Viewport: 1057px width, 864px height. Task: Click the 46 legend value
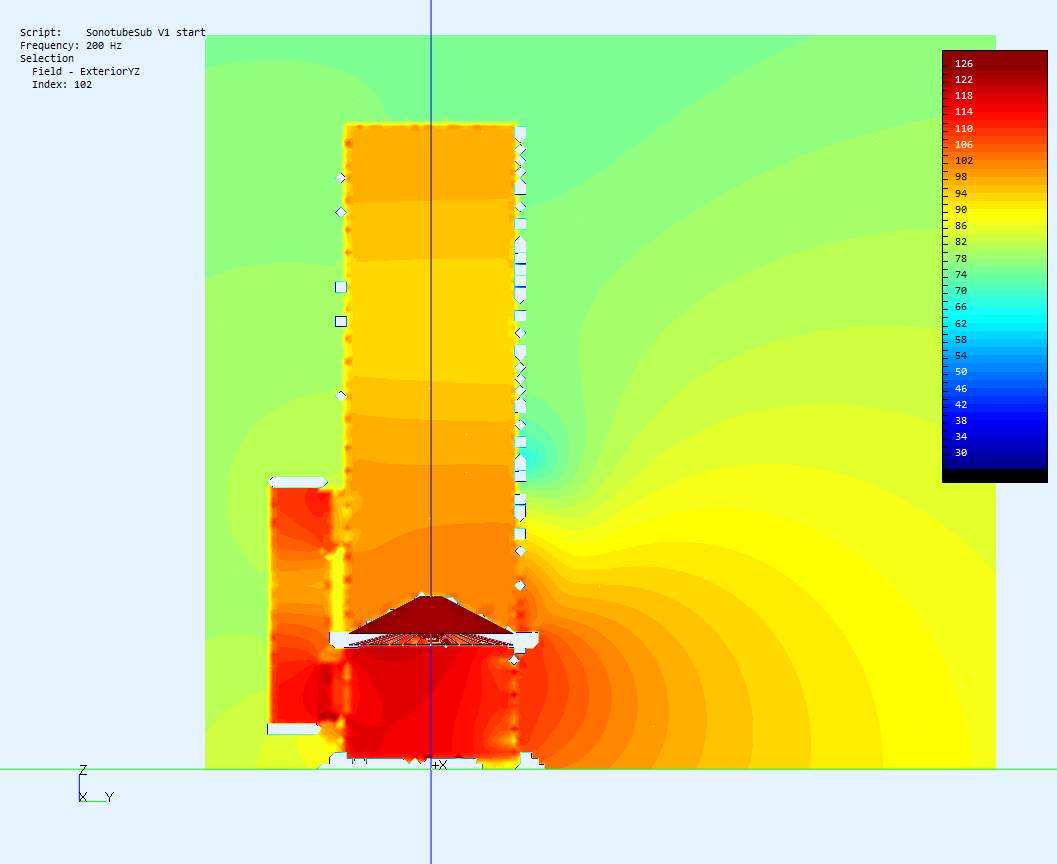[x=961, y=388]
